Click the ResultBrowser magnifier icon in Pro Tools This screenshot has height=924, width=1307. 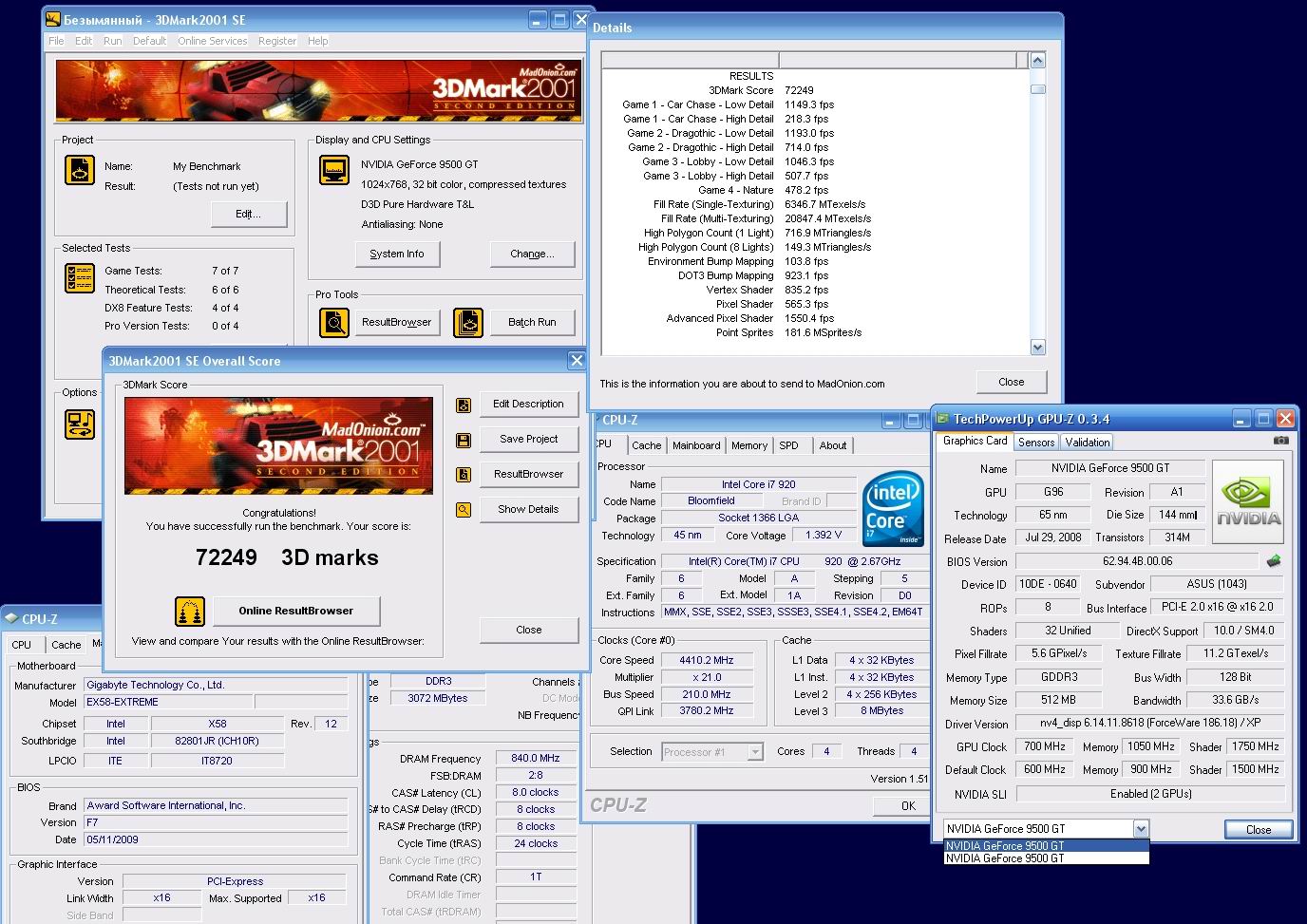point(334,323)
